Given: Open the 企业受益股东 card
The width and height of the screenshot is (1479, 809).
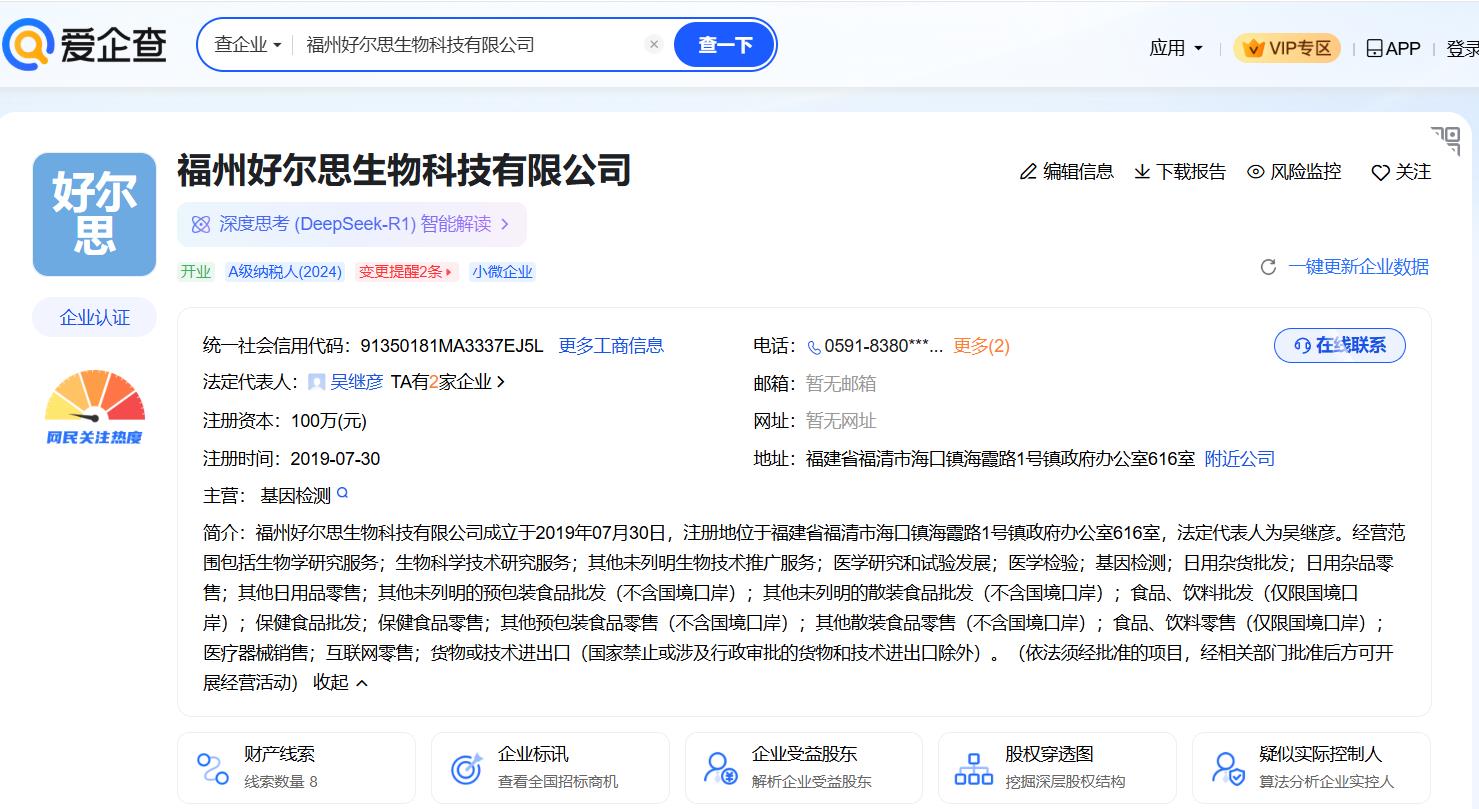Looking at the screenshot, I should coord(804,768).
